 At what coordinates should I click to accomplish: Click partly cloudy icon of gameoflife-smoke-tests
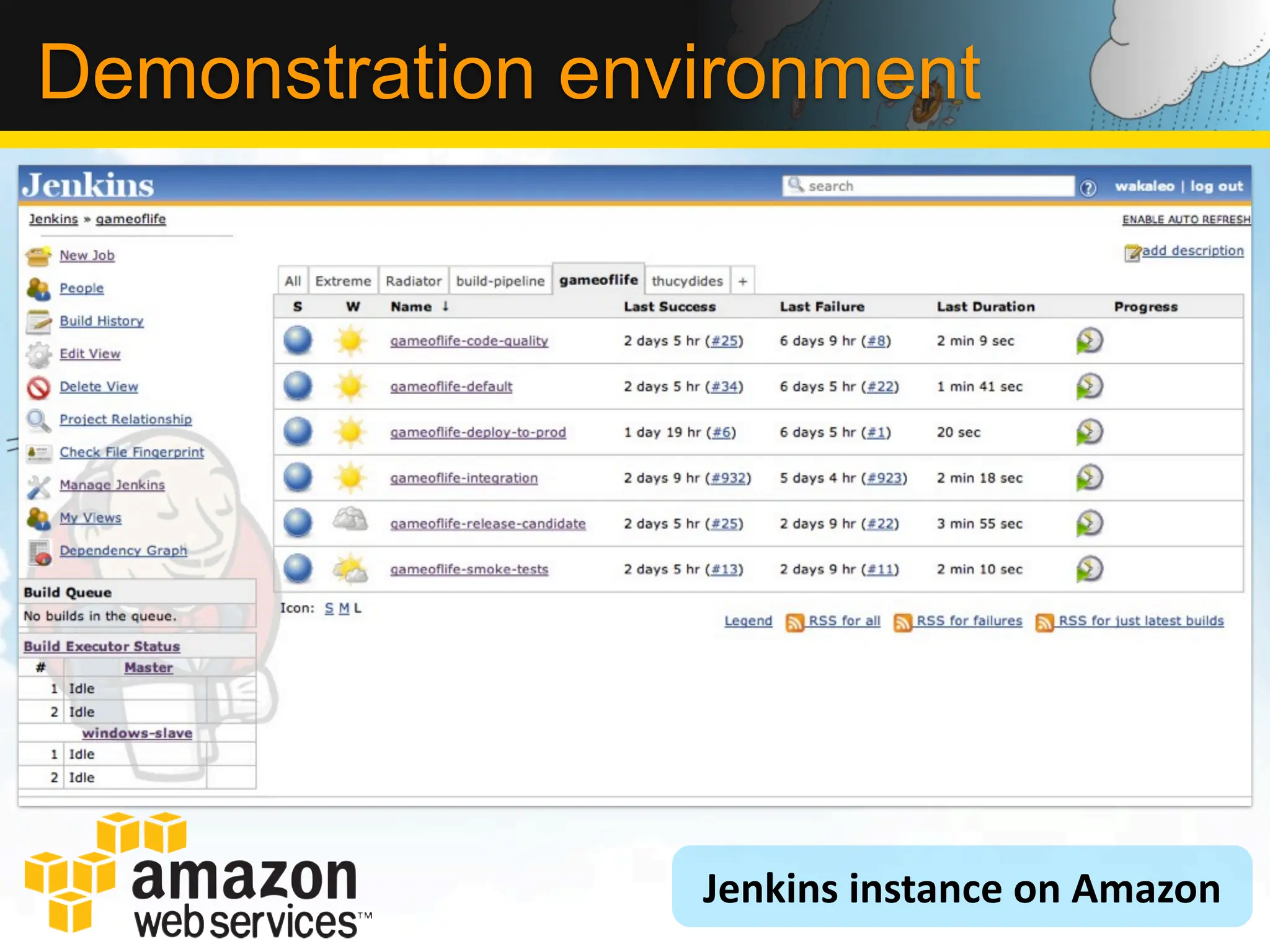point(350,569)
